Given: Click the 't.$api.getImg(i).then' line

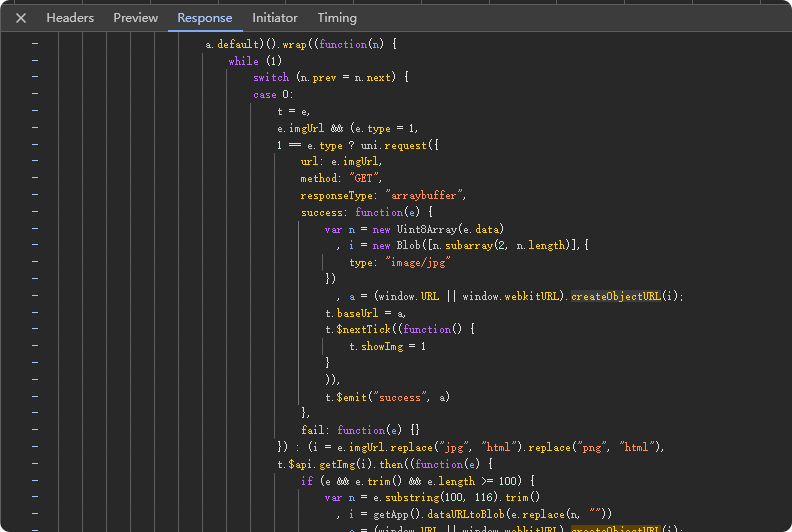Looking at the screenshot, I should pyautogui.click(x=385, y=464).
